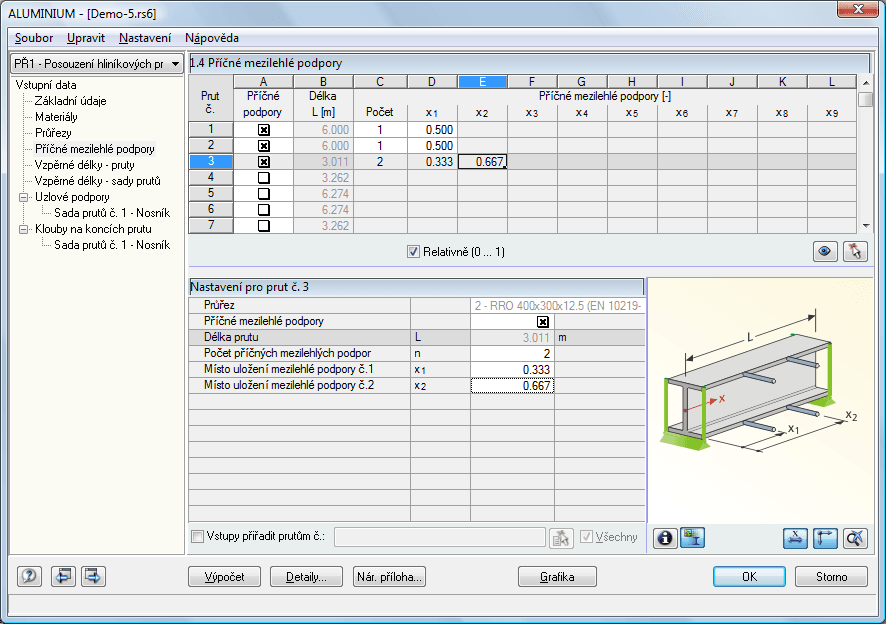Enable the Vstupy přiřadit prutům č. checkbox
This screenshot has width=886, height=624.
click(x=197, y=536)
